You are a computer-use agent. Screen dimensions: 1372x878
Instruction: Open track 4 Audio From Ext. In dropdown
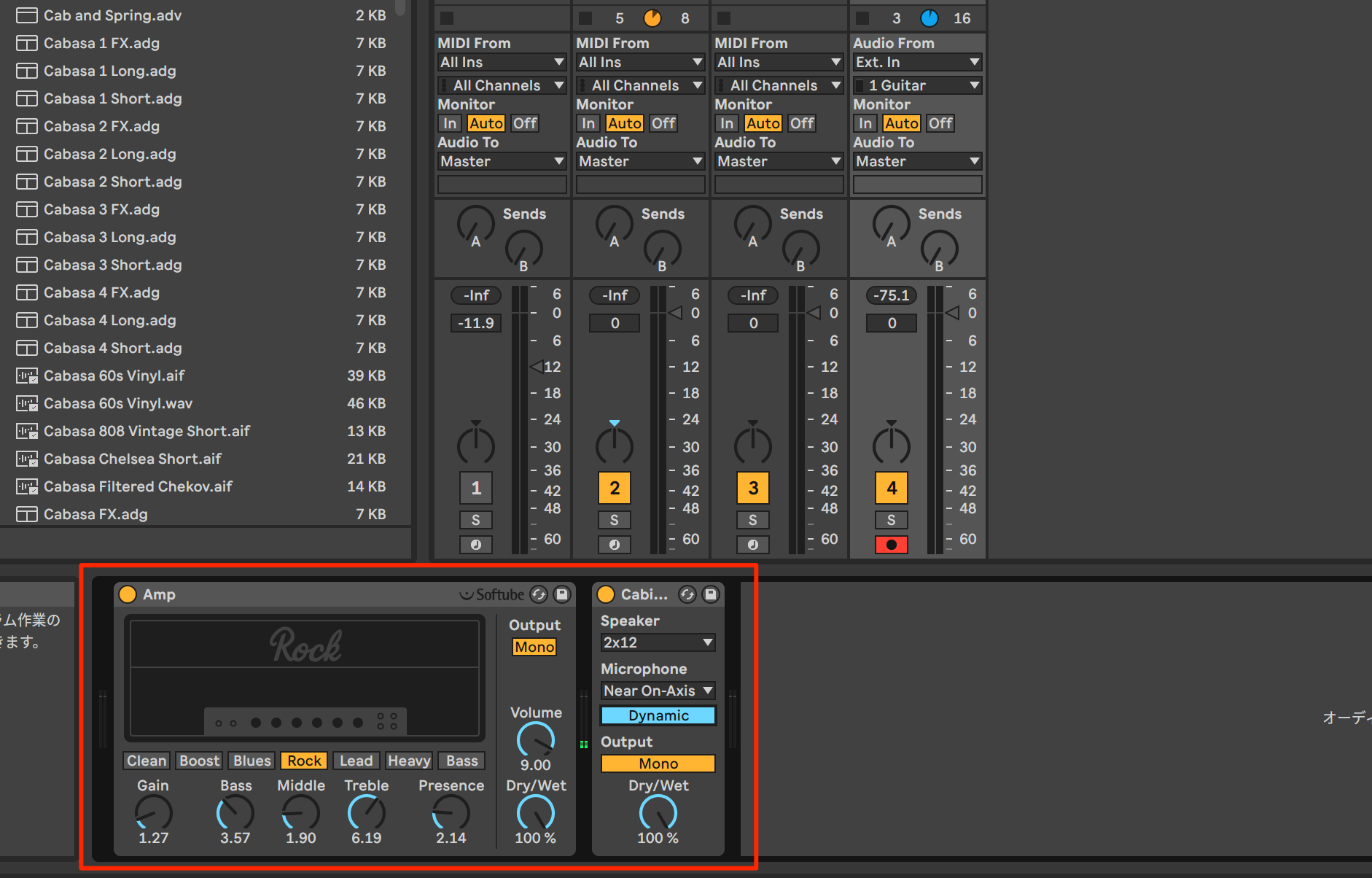click(918, 62)
